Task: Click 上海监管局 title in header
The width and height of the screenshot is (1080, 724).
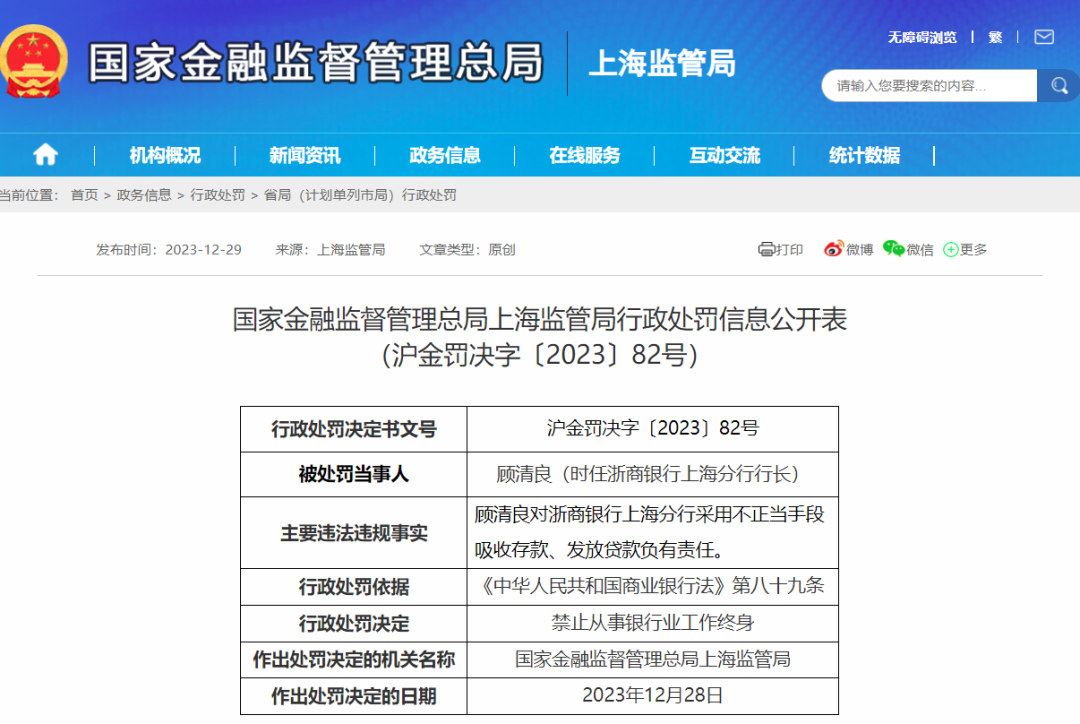Action: point(661,63)
